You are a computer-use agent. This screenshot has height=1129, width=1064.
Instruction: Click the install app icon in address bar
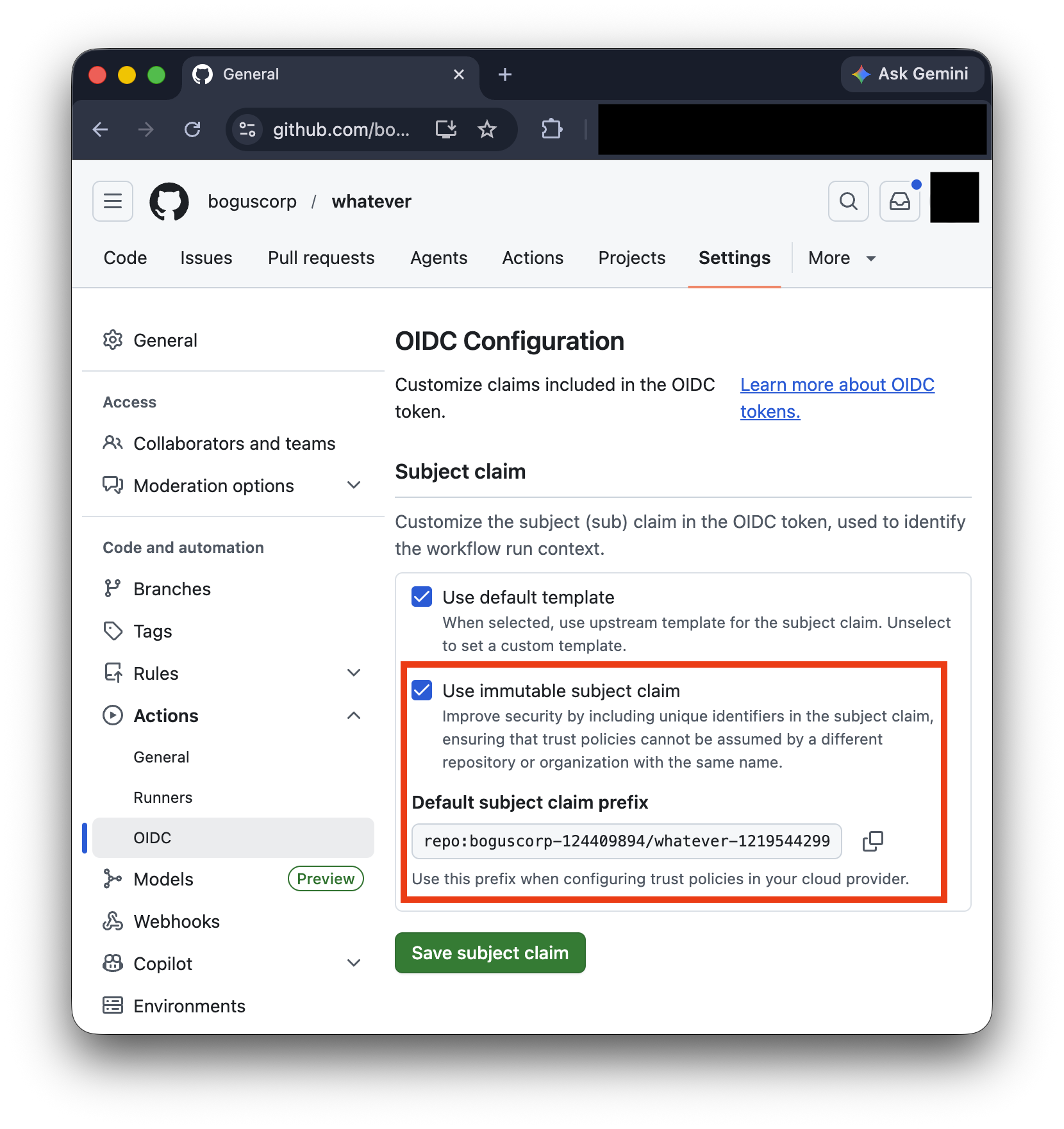click(x=446, y=129)
